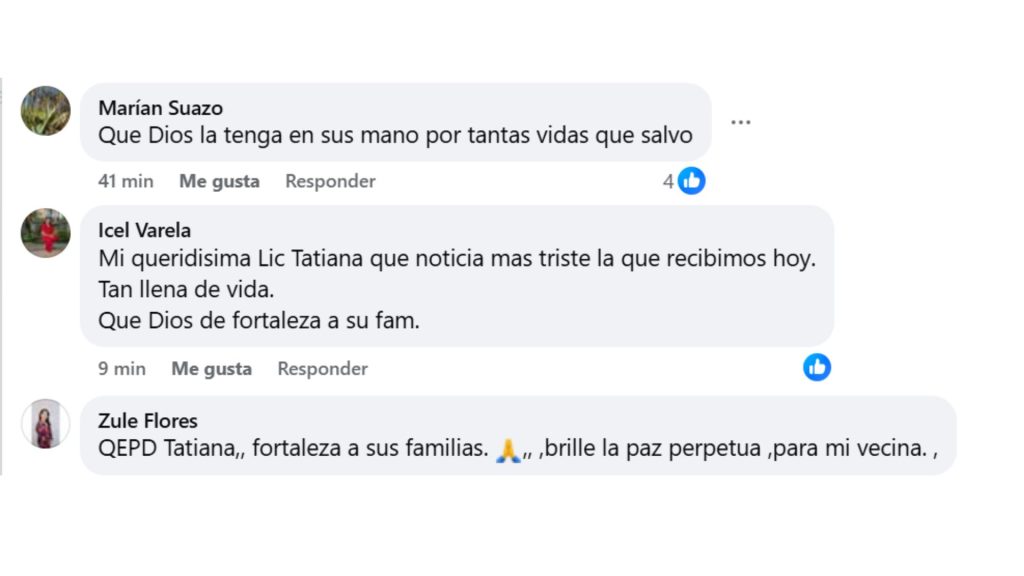
Task: Click 'Responder' under Marían's comment
Action: pyautogui.click(x=330, y=181)
